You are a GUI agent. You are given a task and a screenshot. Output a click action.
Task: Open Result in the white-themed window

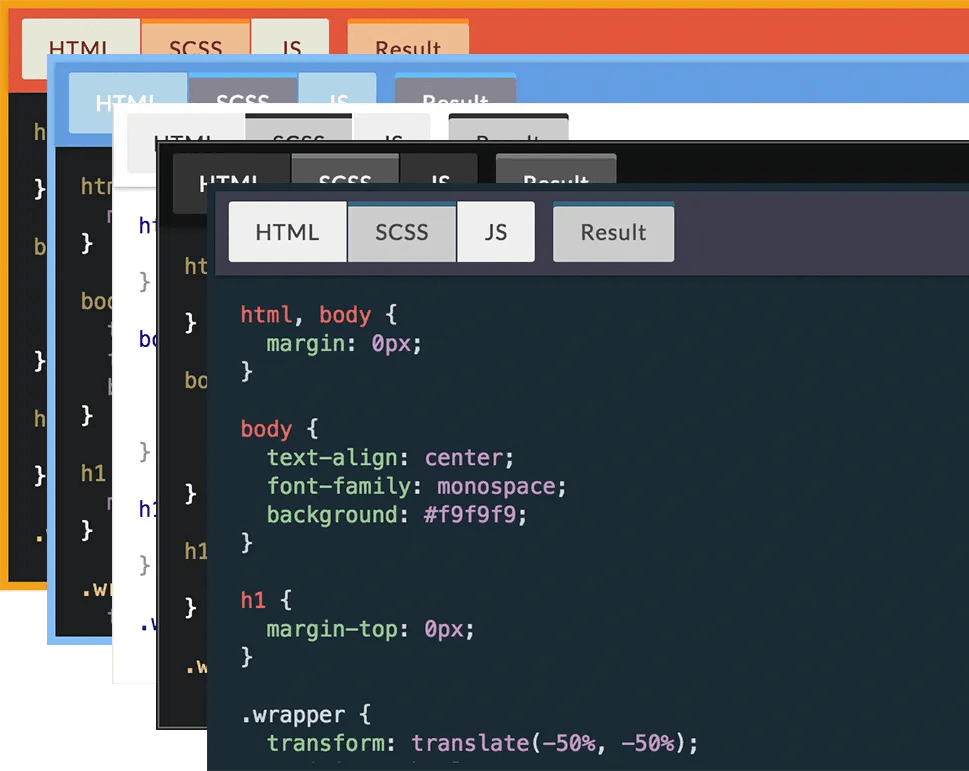click(x=508, y=140)
